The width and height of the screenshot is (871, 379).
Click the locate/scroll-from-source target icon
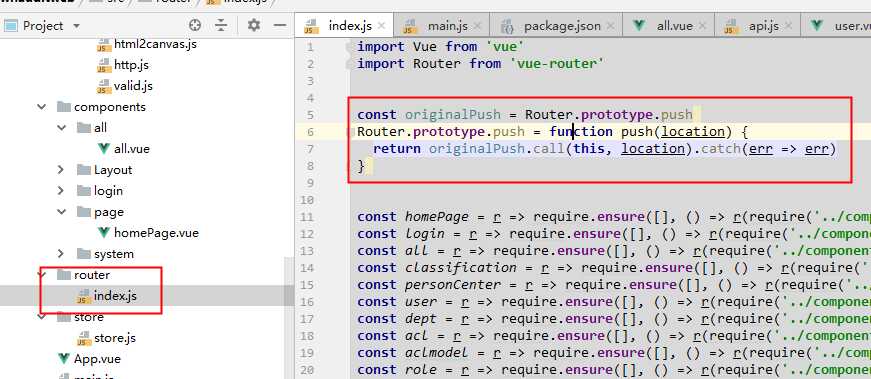coord(194,25)
